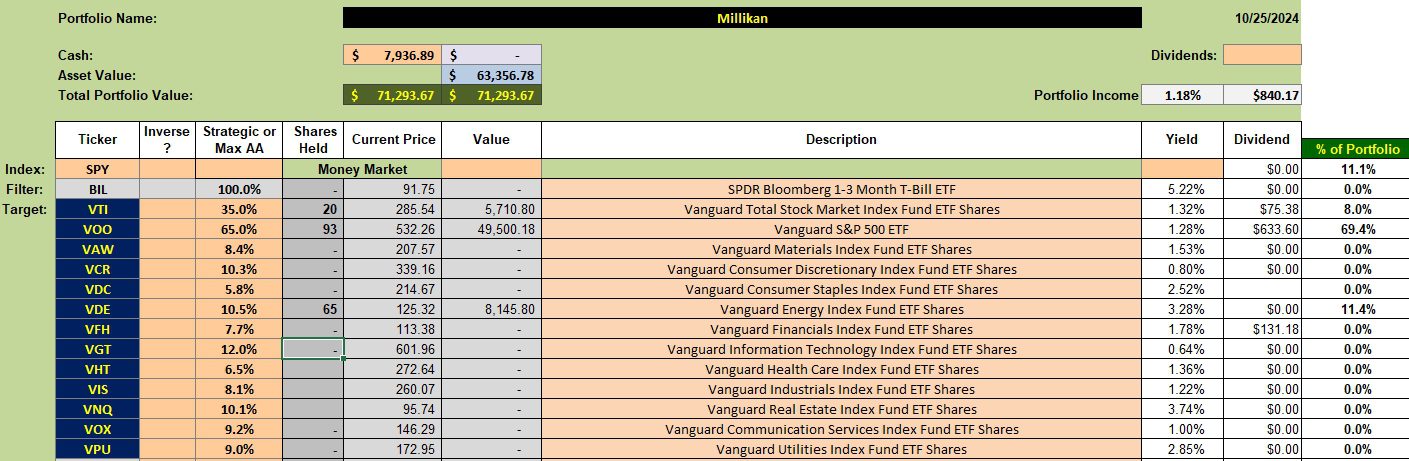
Task: Select the empty Dividends input cell
Action: 1261,55
